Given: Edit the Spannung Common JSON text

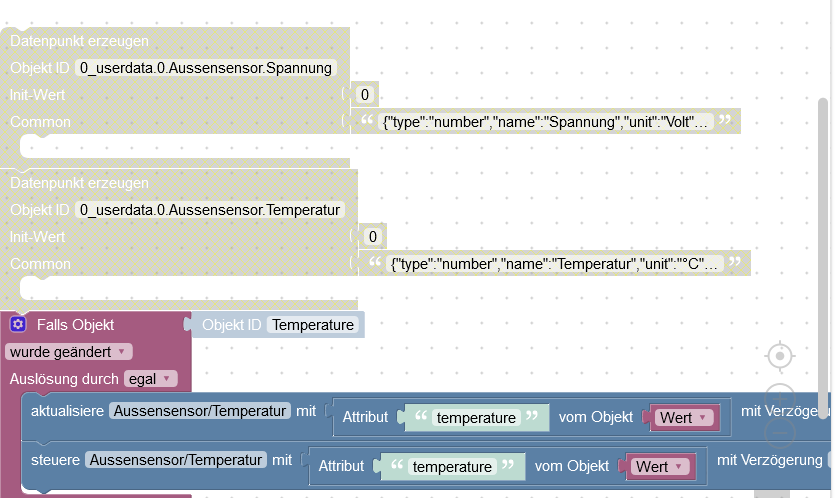Looking at the screenshot, I should (x=545, y=122).
